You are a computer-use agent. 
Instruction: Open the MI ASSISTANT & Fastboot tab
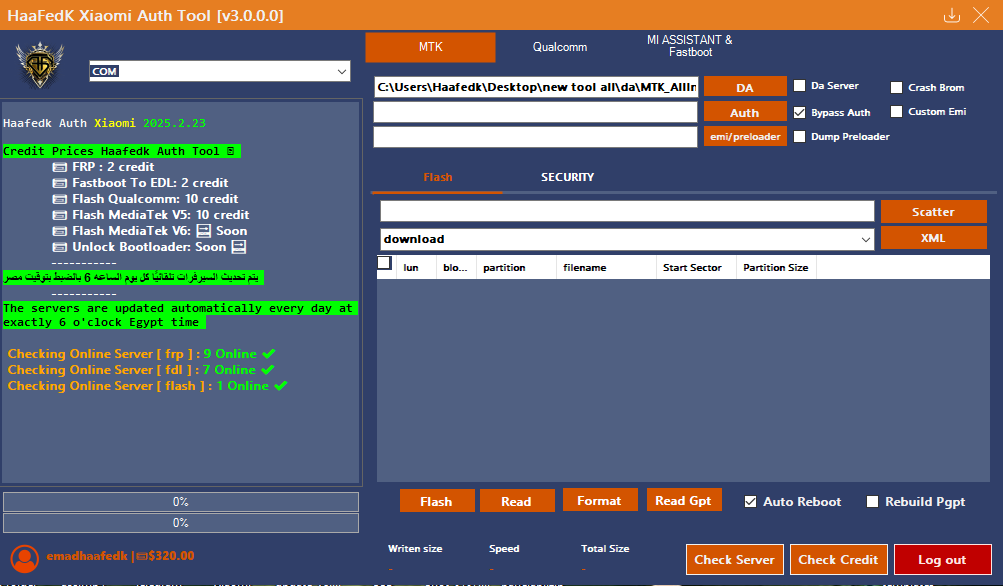[690, 46]
